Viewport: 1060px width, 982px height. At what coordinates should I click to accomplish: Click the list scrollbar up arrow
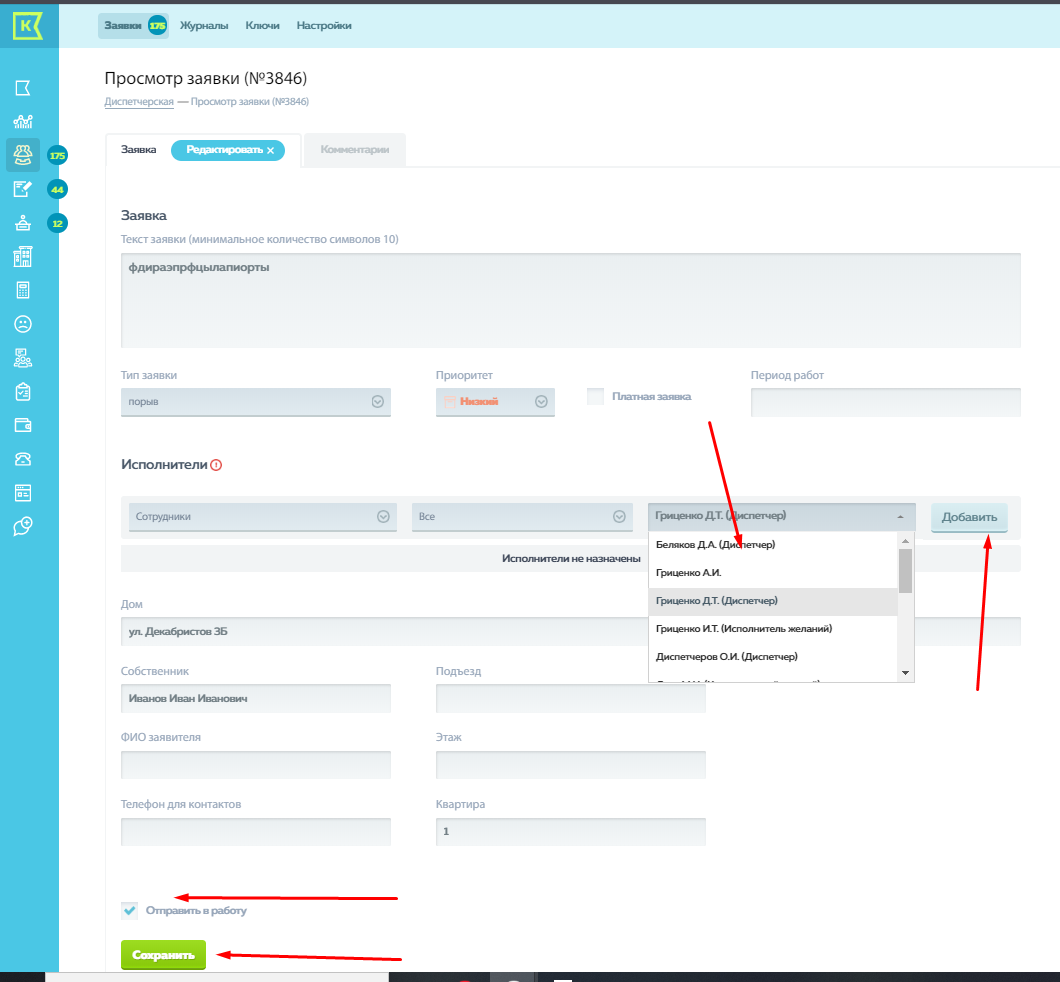coord(905,541)
